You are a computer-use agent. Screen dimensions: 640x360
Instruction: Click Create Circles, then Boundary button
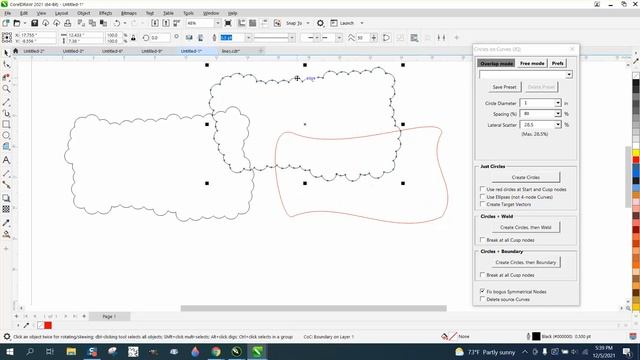526,262
